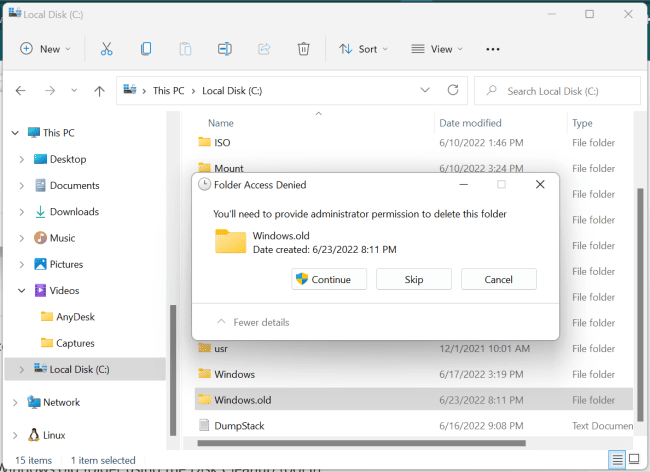Click Cancel in Folder Access Denied dialog

point(499,279)
